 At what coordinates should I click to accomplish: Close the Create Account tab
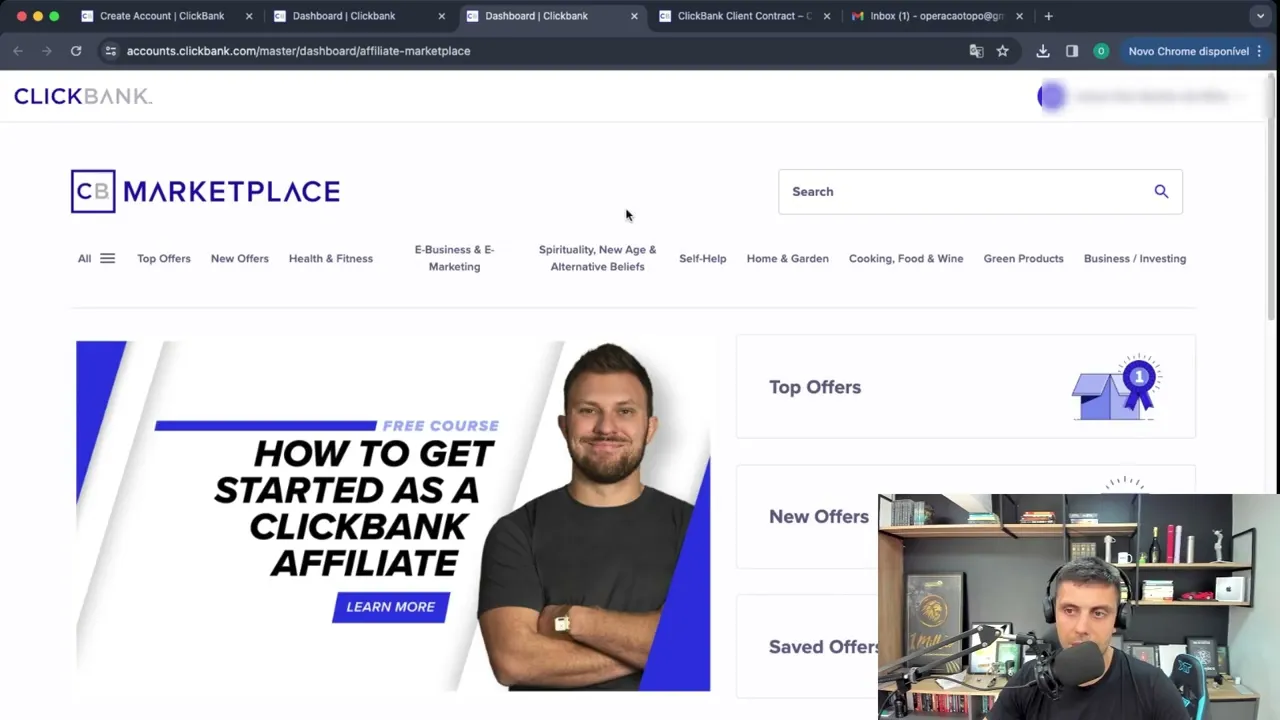coord(249,16)
